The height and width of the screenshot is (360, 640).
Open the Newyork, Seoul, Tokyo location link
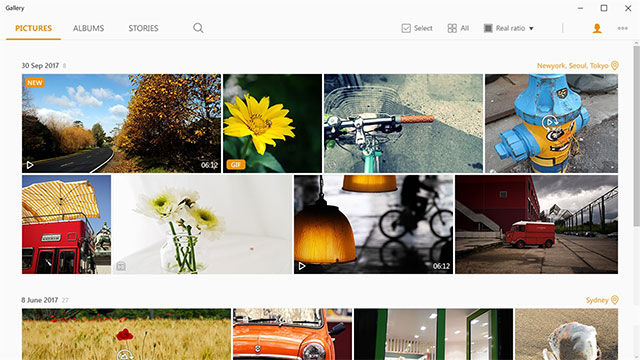(x=572, y=65)
